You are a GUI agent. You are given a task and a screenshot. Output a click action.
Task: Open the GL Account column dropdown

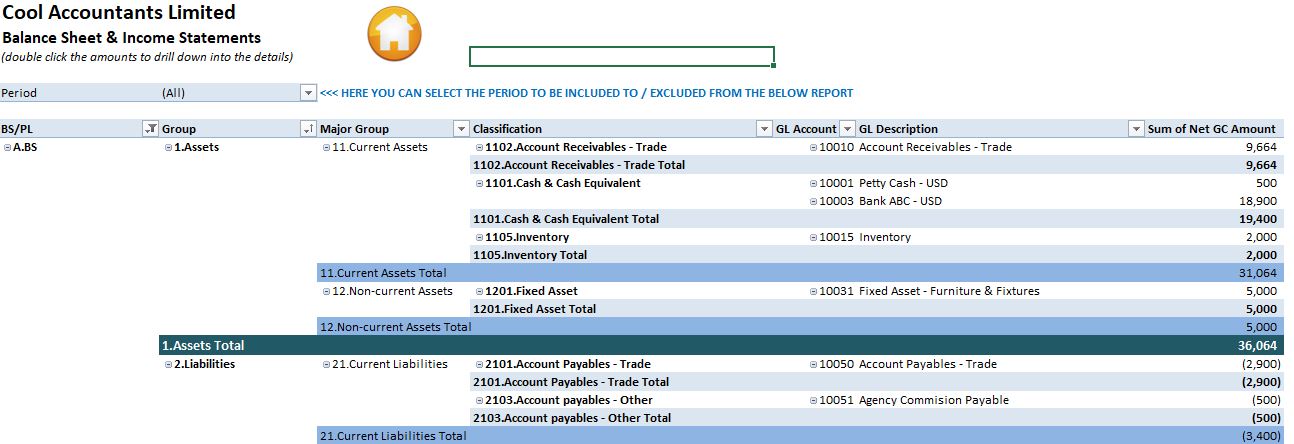(848, 129)
